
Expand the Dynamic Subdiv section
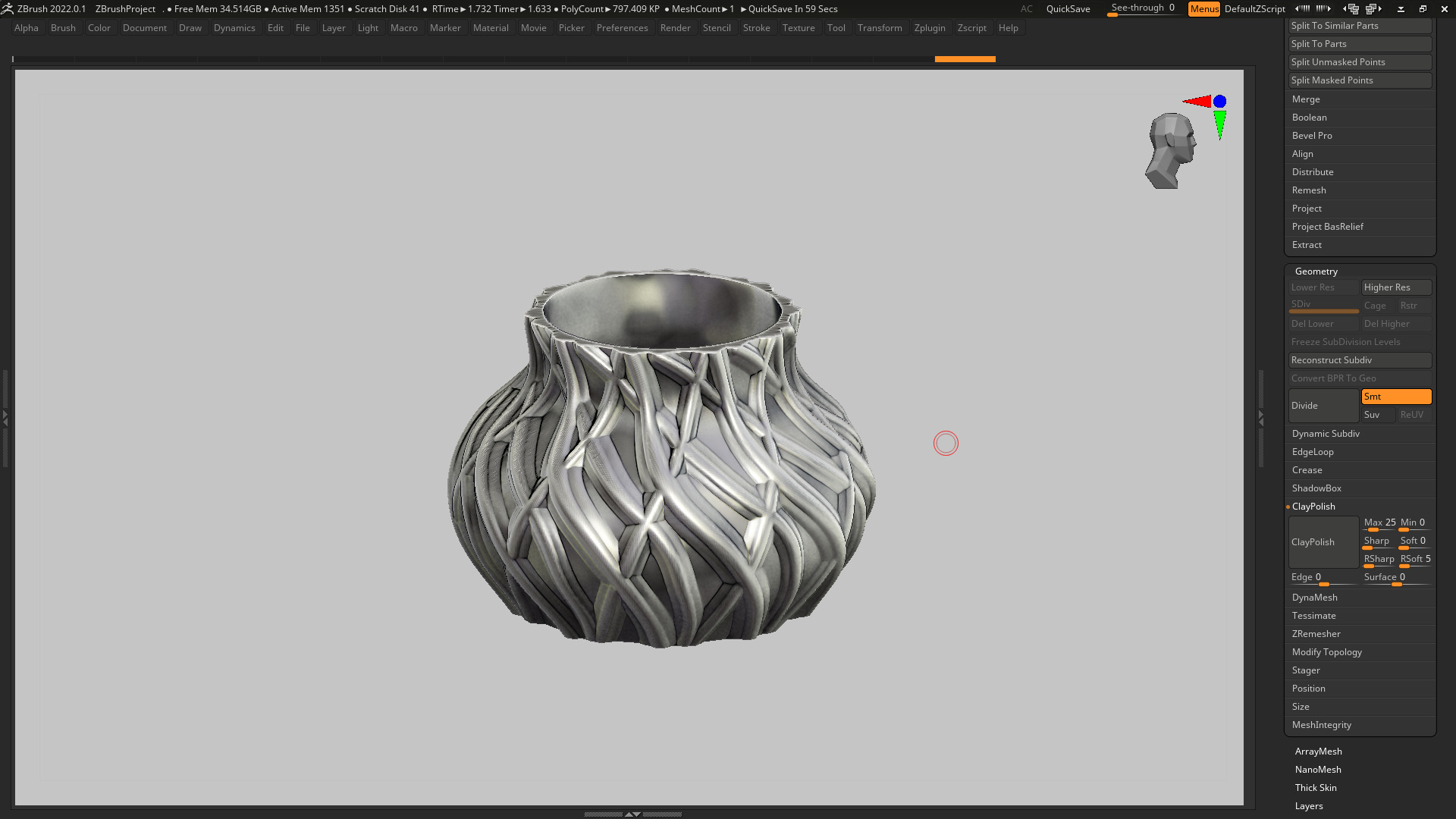coord(1326,434)
